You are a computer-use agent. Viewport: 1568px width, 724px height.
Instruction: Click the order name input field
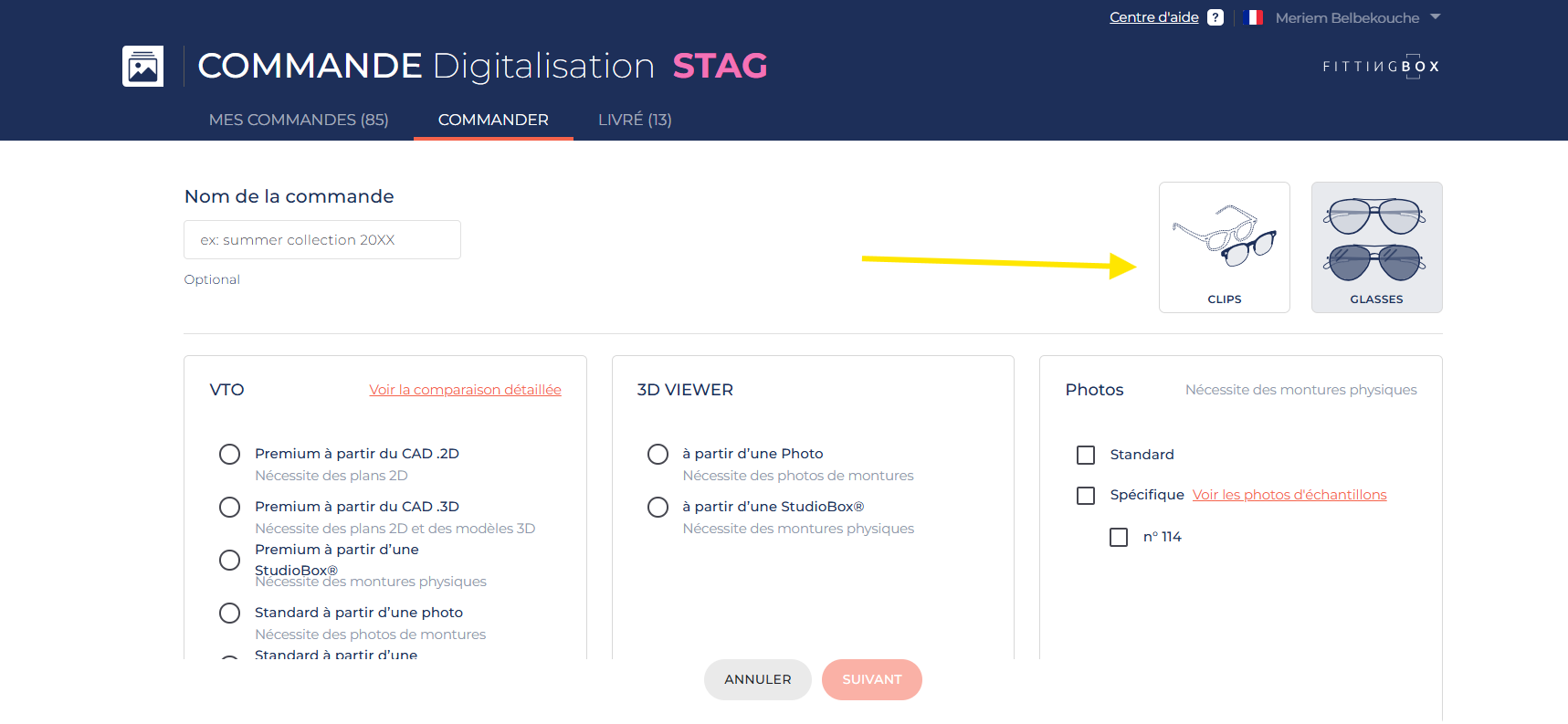[322, 240]
